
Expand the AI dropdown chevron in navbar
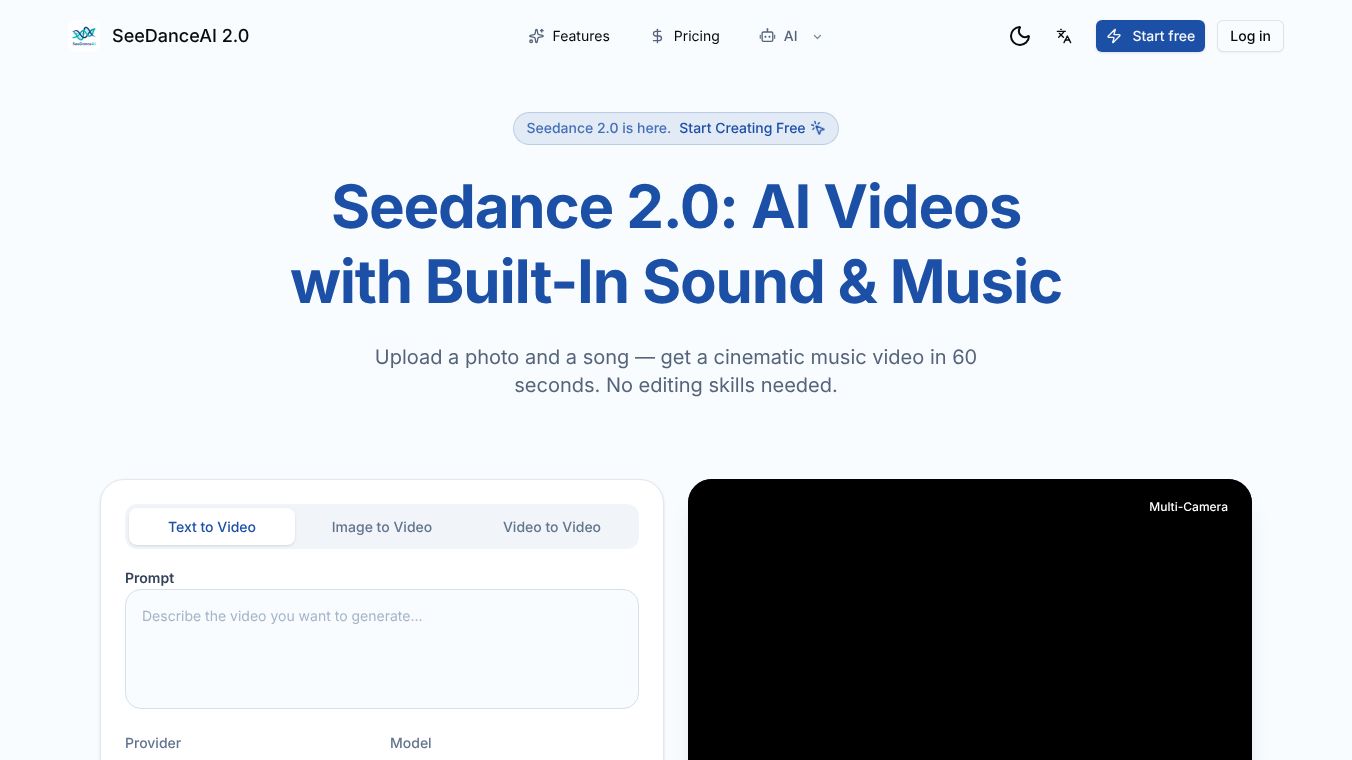[x=817, y=37]
